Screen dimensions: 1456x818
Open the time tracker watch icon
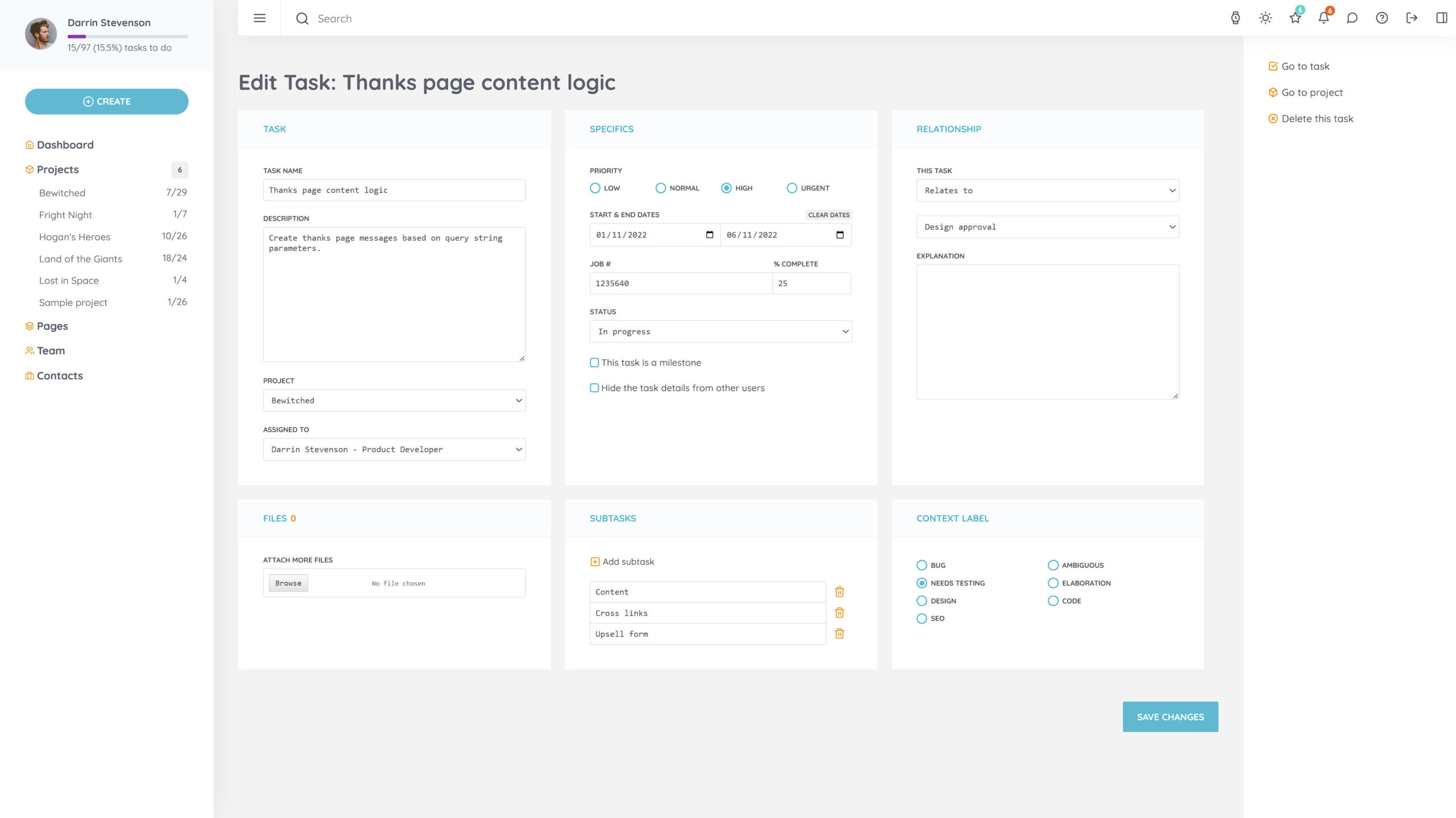tap(1235, 18)
